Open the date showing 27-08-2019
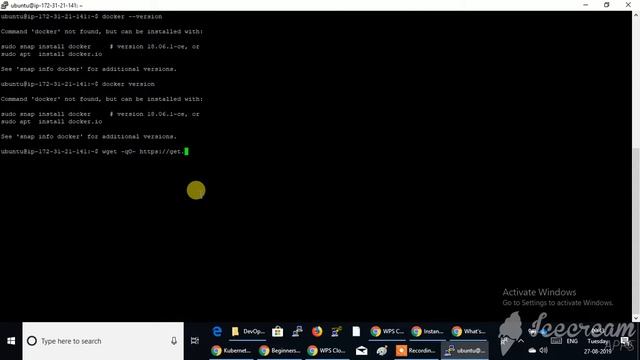The height and width of the screenshot is (360, 640). pos(597,351)
